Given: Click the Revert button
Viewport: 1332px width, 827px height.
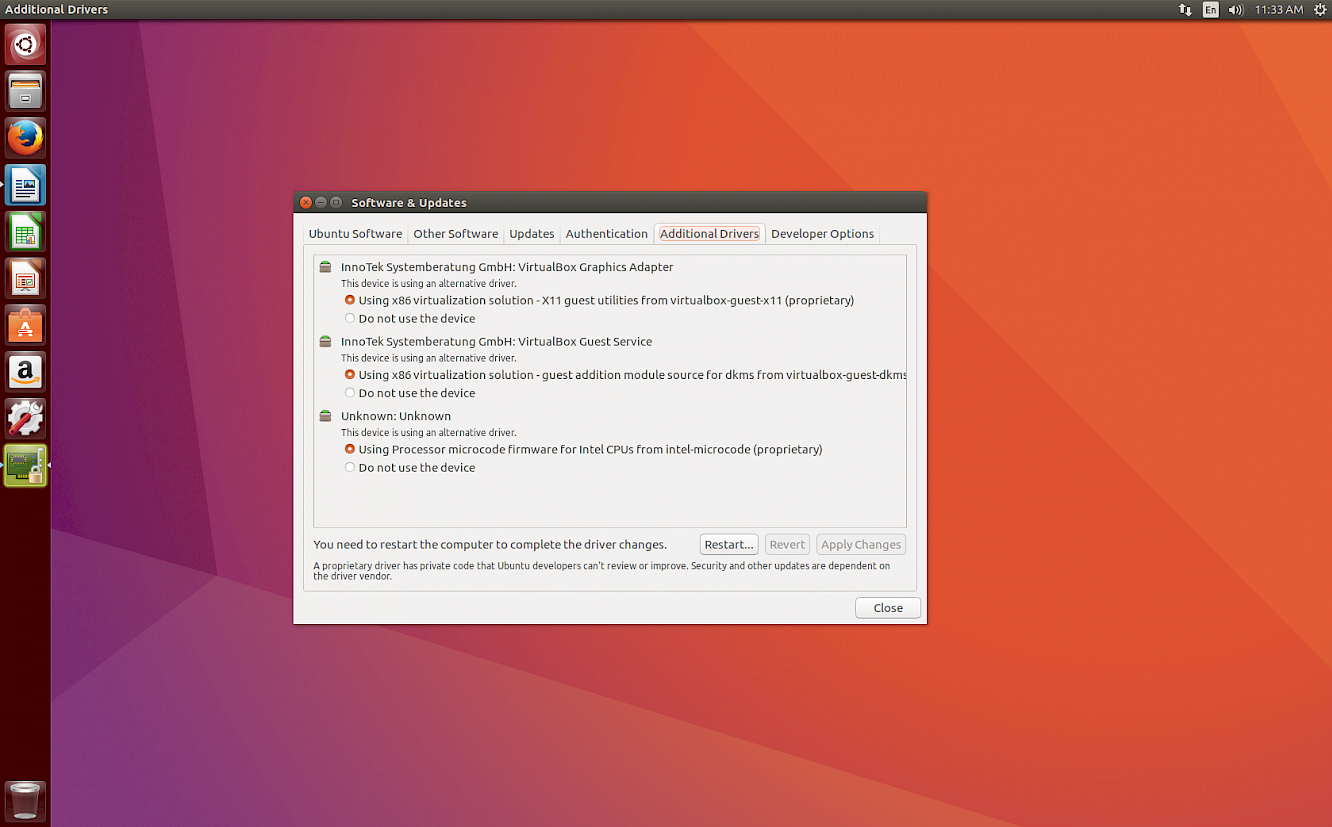Looking at the screenshot, I should tap(787, 545).
